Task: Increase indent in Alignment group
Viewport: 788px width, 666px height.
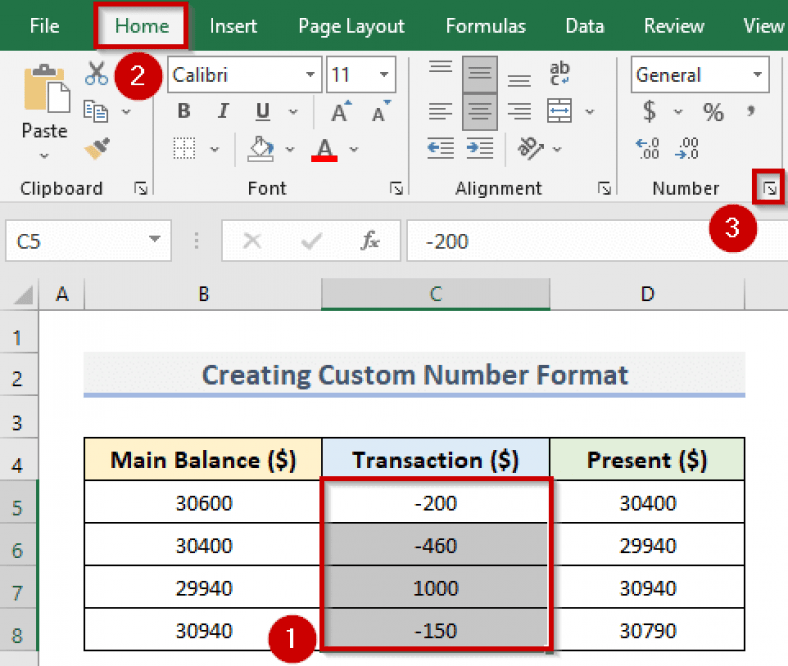Action: pyautogui.click(x=480, y=148)
